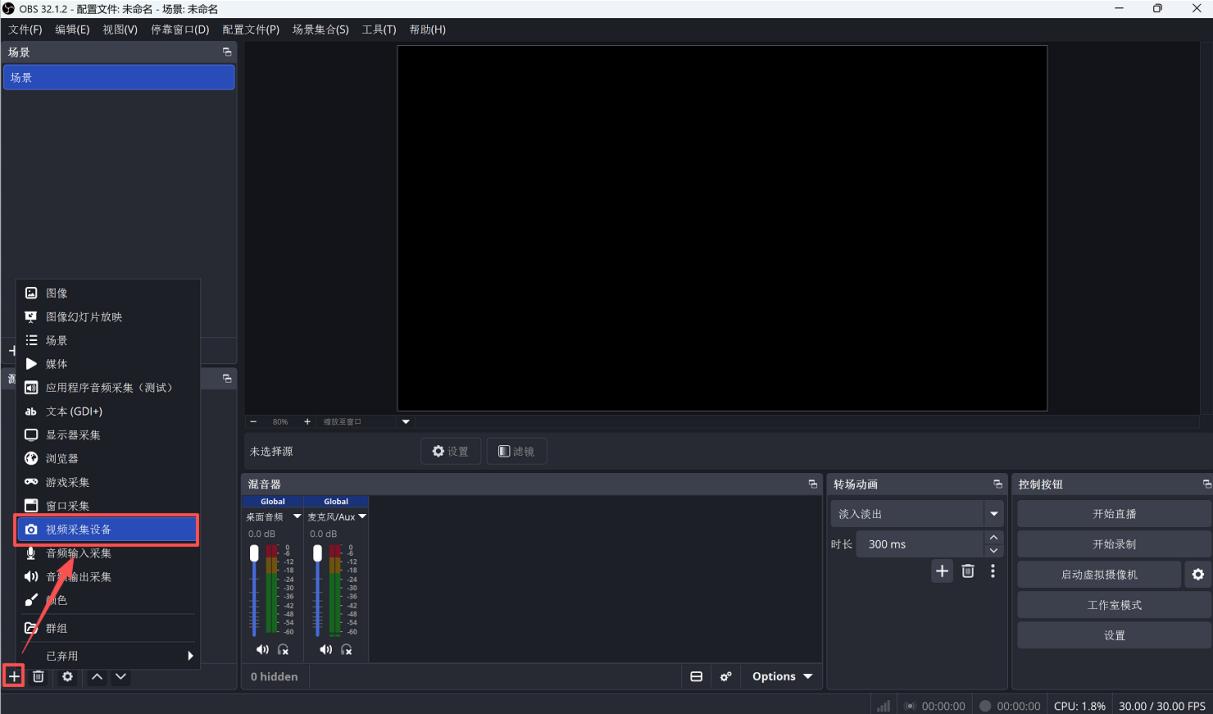Open preview scaling 缩放至窗口 dropdown

(406, 422)
